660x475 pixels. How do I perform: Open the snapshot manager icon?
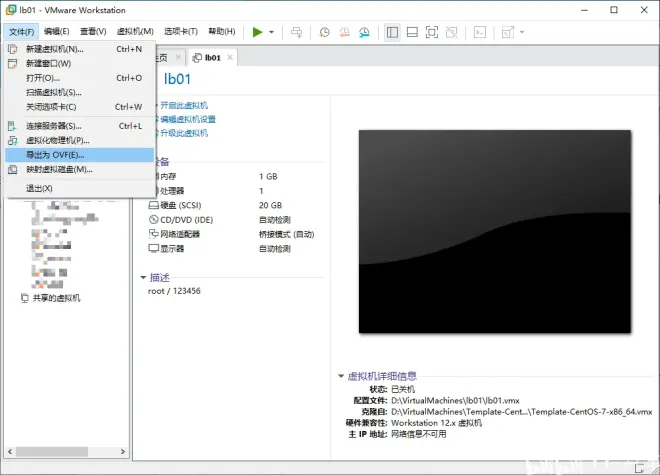coord(365,32)
